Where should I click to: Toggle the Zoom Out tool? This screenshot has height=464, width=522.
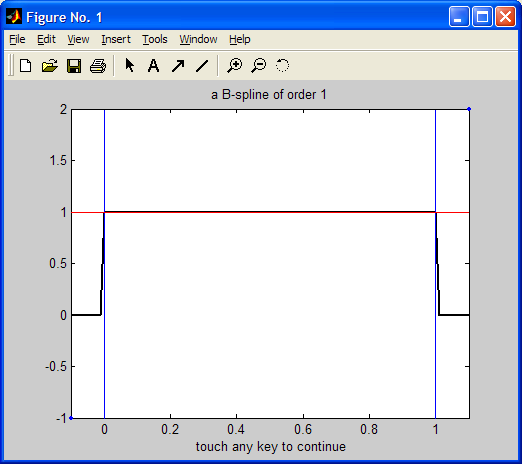click(259, 65)
